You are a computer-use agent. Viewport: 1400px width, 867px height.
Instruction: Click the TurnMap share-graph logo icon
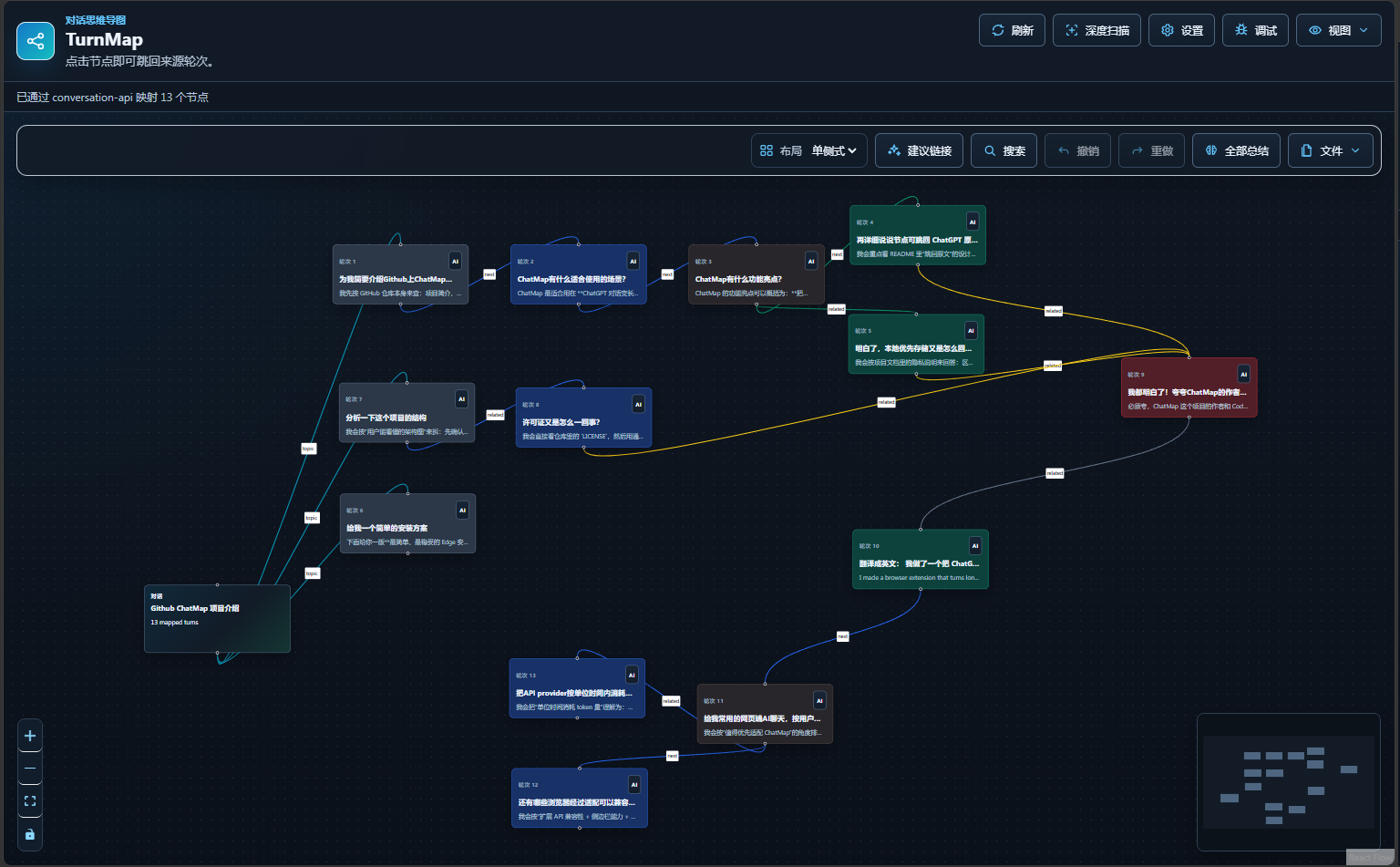click(36, 41)
